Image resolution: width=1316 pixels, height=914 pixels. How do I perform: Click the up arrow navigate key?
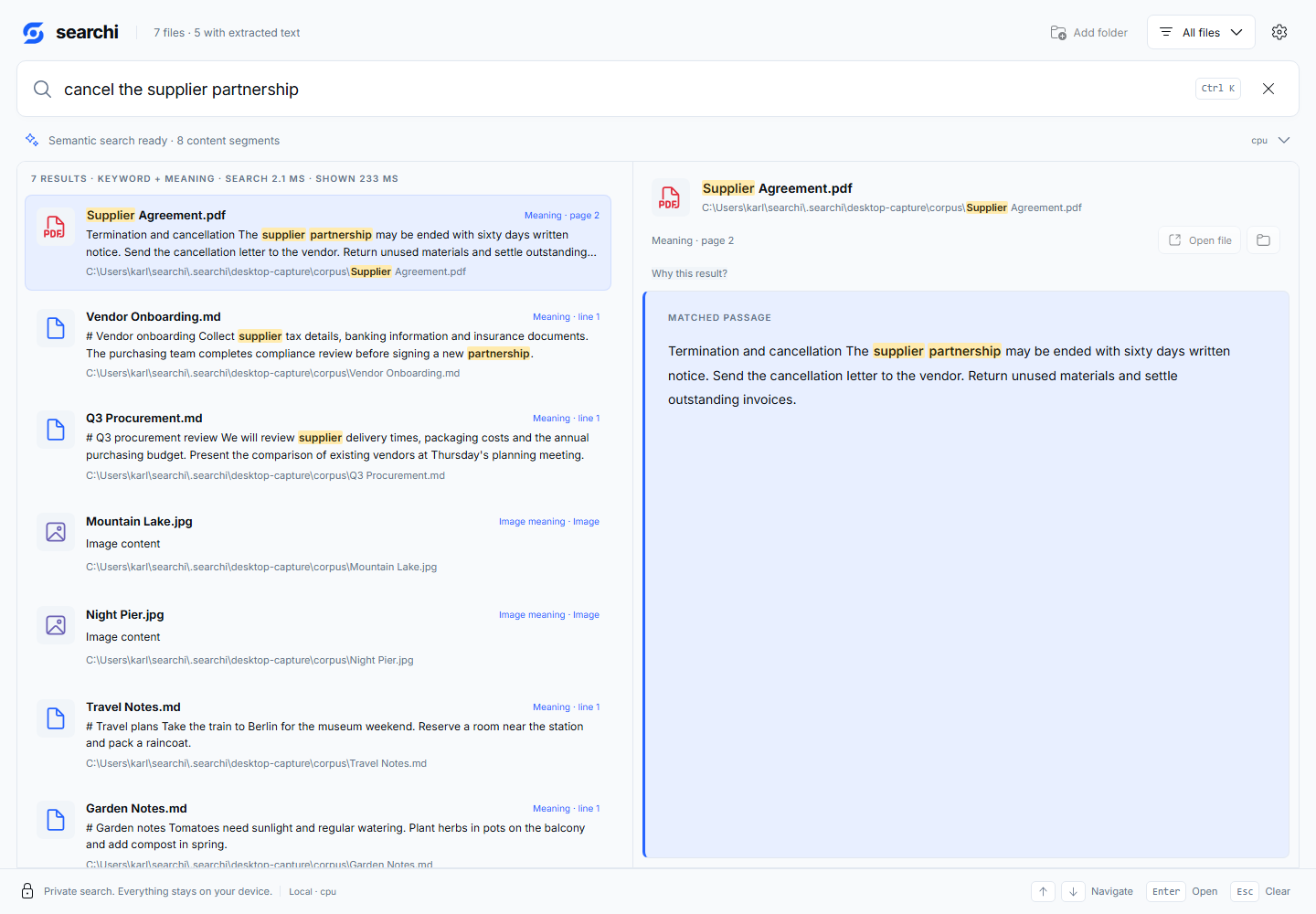coord(1043,892)
